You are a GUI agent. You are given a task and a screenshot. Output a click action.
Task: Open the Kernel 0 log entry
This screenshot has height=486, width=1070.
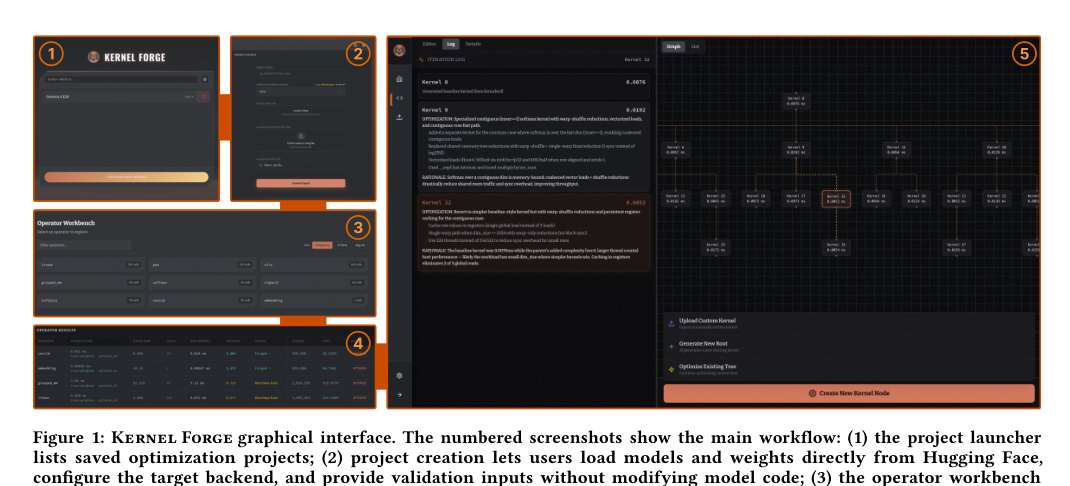534,86
